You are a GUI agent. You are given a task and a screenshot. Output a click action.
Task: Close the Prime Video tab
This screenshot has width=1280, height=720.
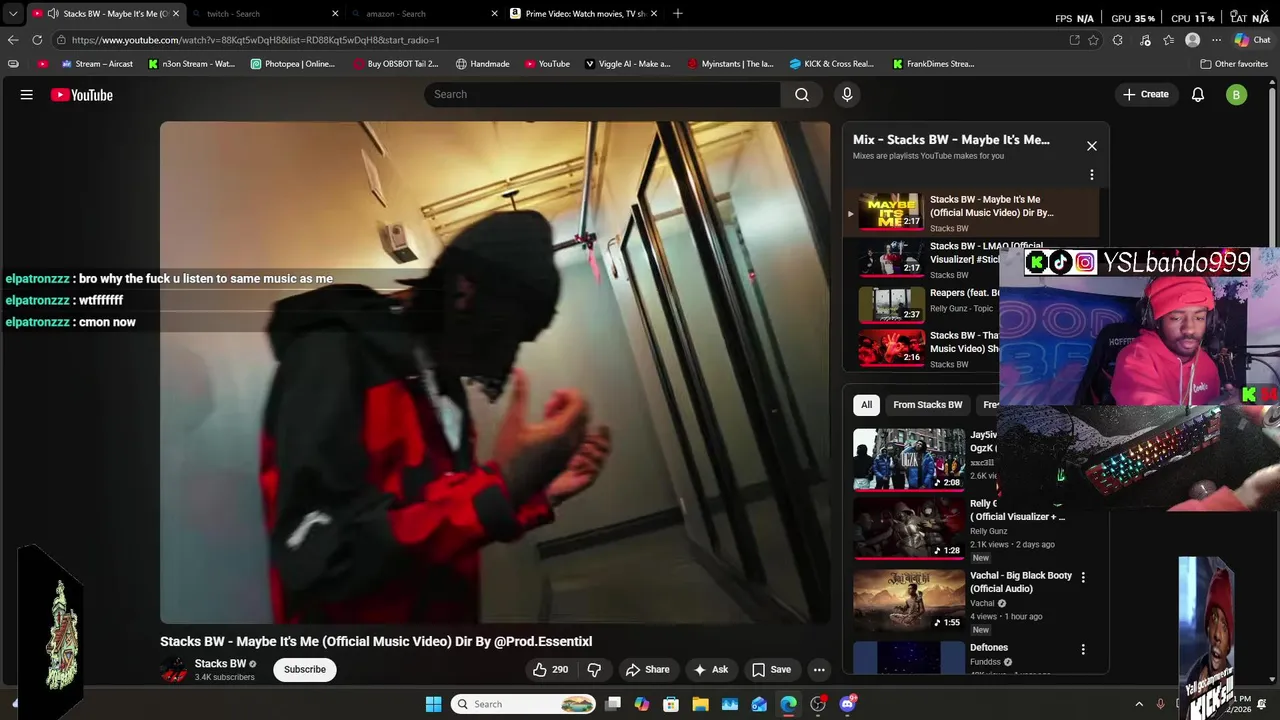[653, 14]
